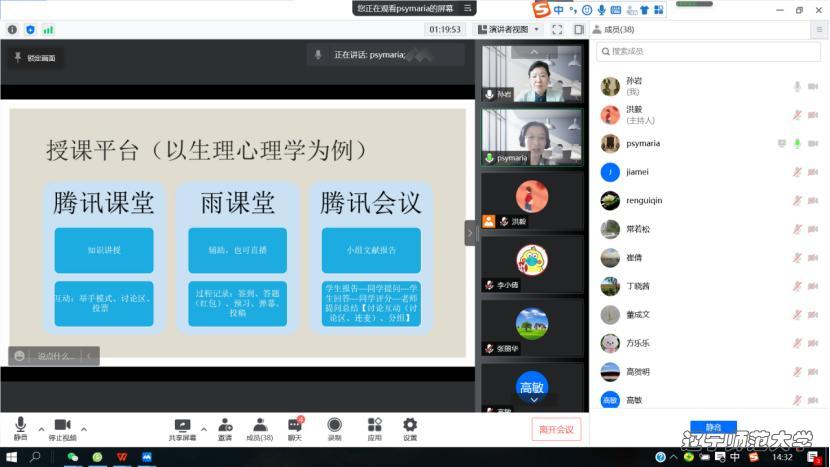Viewport: 830px width, 467px height.
Task: Open the 聊天 chat icon
Action: pyautogui.click(x=295, y=426)
